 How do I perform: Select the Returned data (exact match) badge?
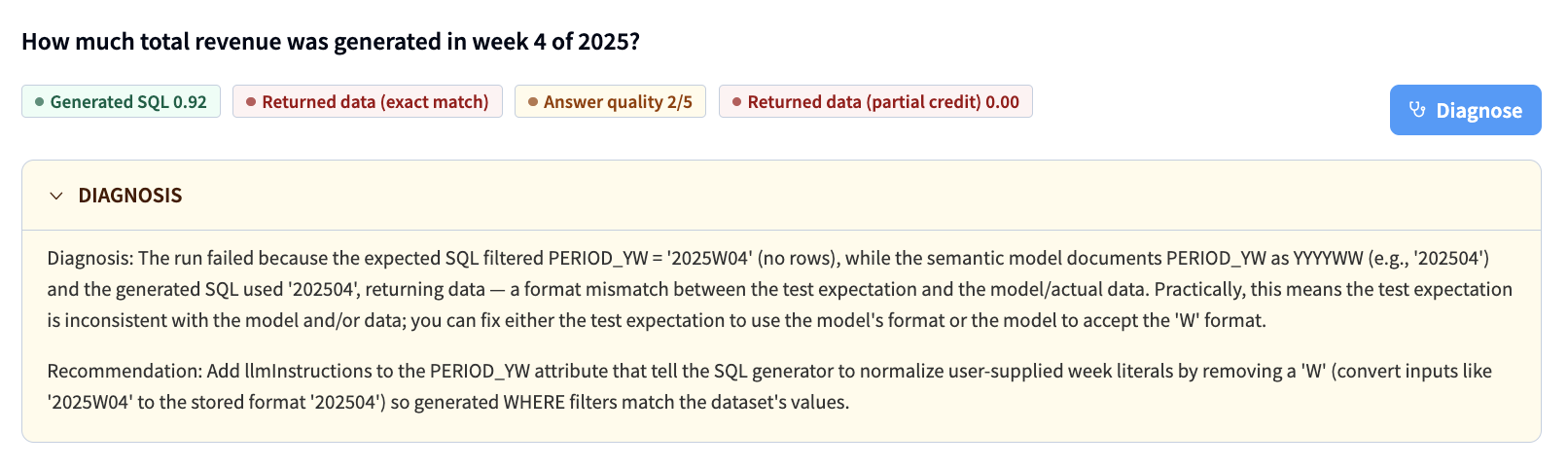[x=368, y=101]
